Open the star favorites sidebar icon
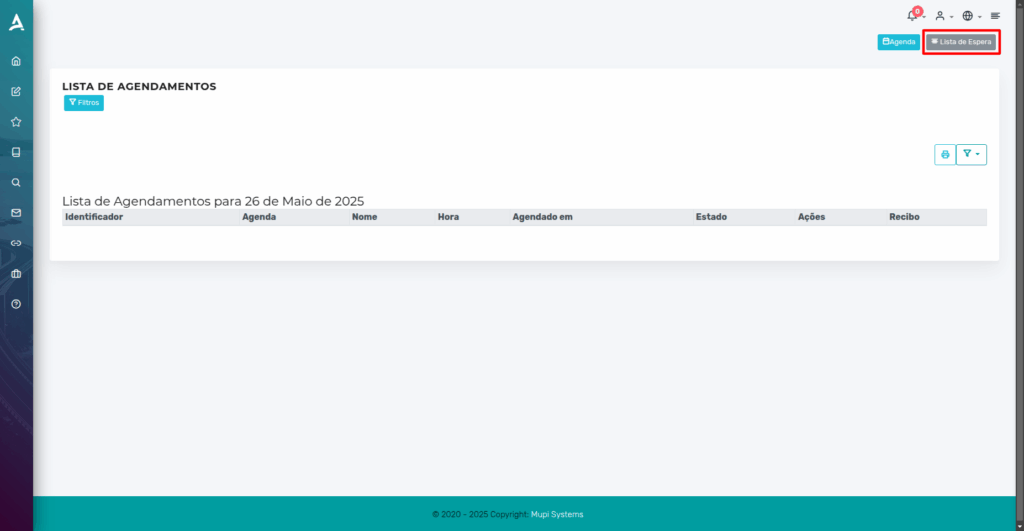The width and height of the screenshot is (1024, 531). [x=16, y=122]
